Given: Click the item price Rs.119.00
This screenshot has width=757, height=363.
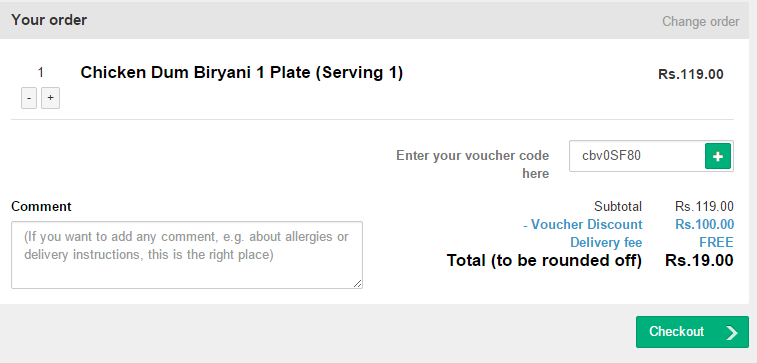Looking at the screenshot, I should click(691, 74).
